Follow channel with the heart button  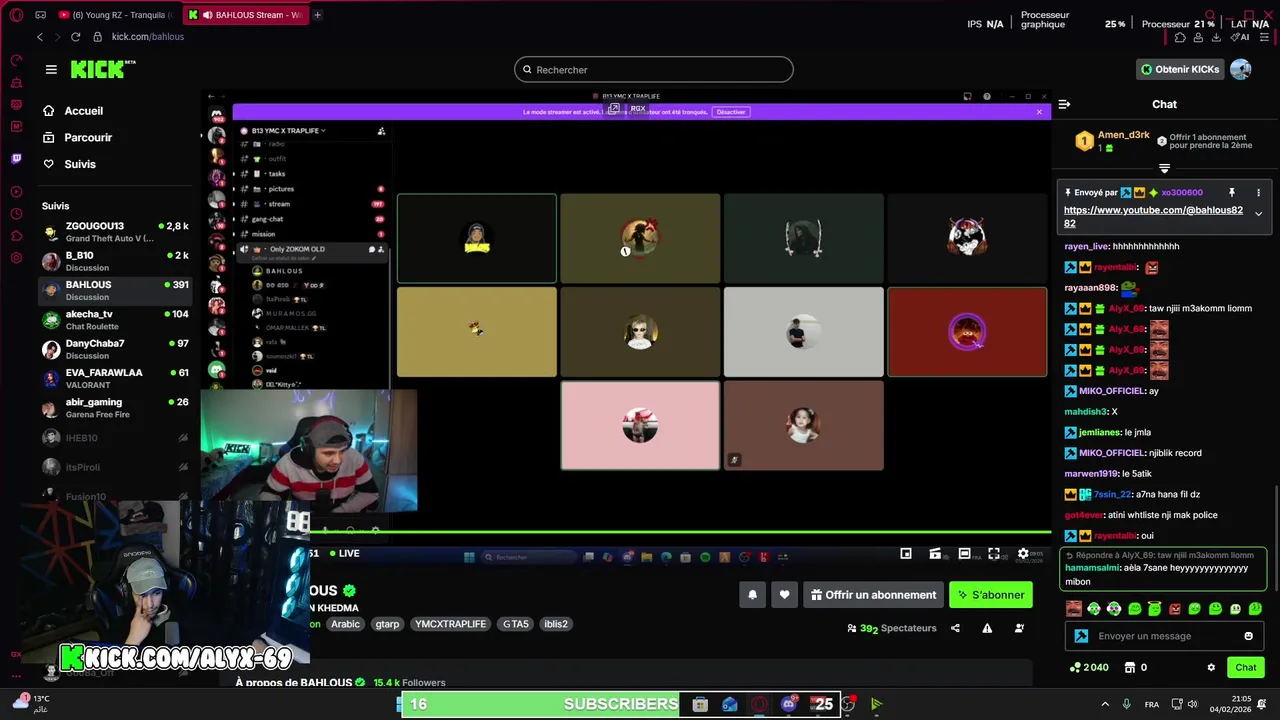tap(784, 595)
